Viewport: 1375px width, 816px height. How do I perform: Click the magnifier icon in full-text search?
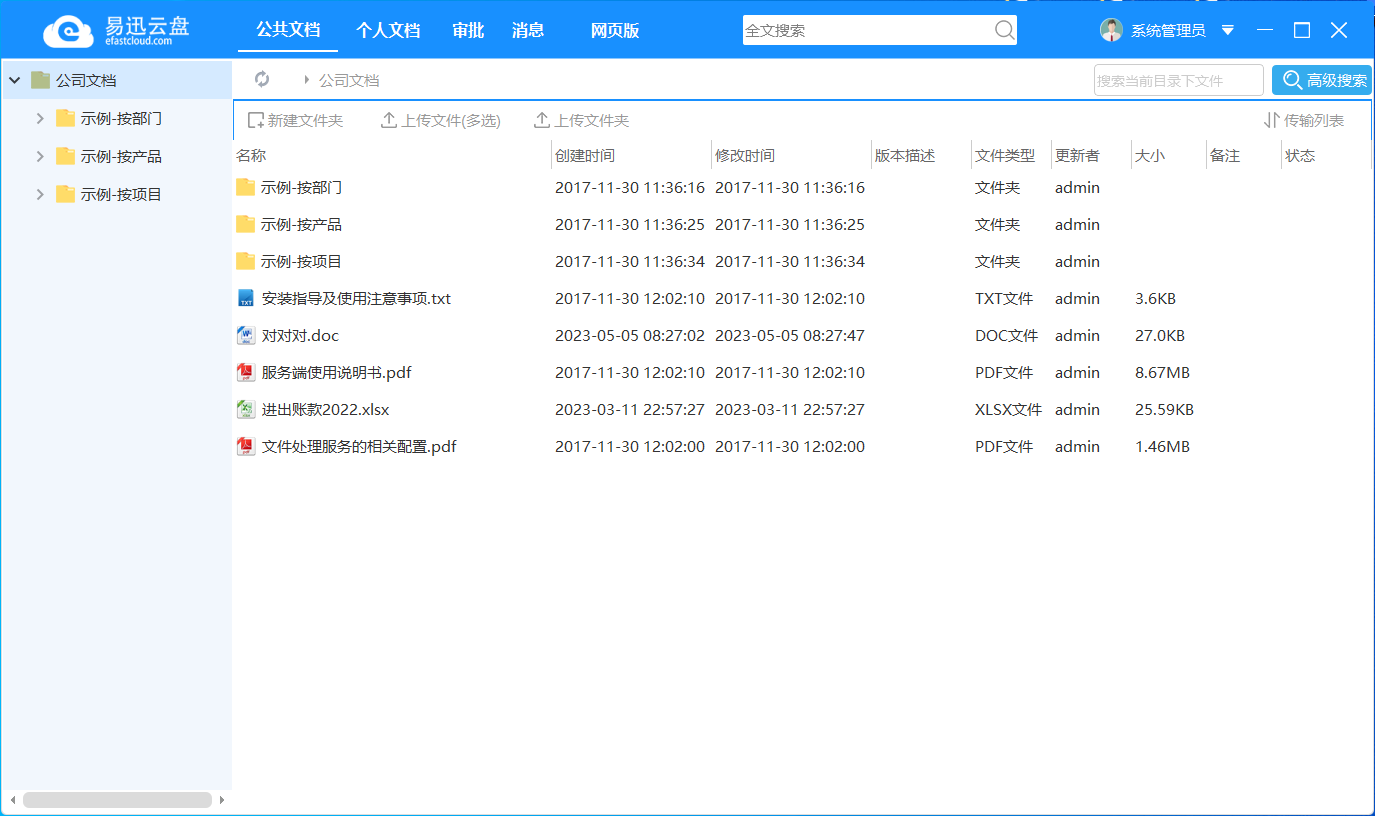click(x=1004, y=30)
